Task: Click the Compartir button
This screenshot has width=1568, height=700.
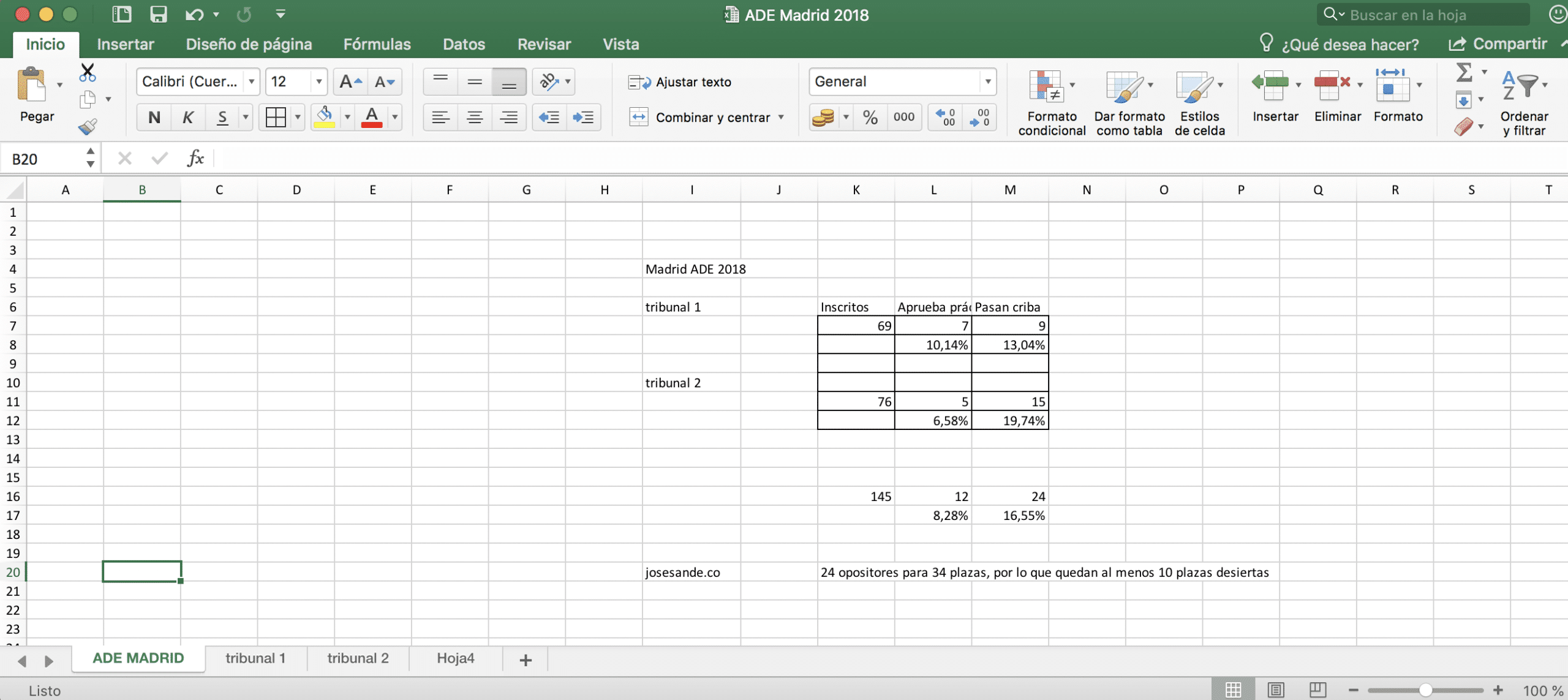Action: pos(1498,44)
